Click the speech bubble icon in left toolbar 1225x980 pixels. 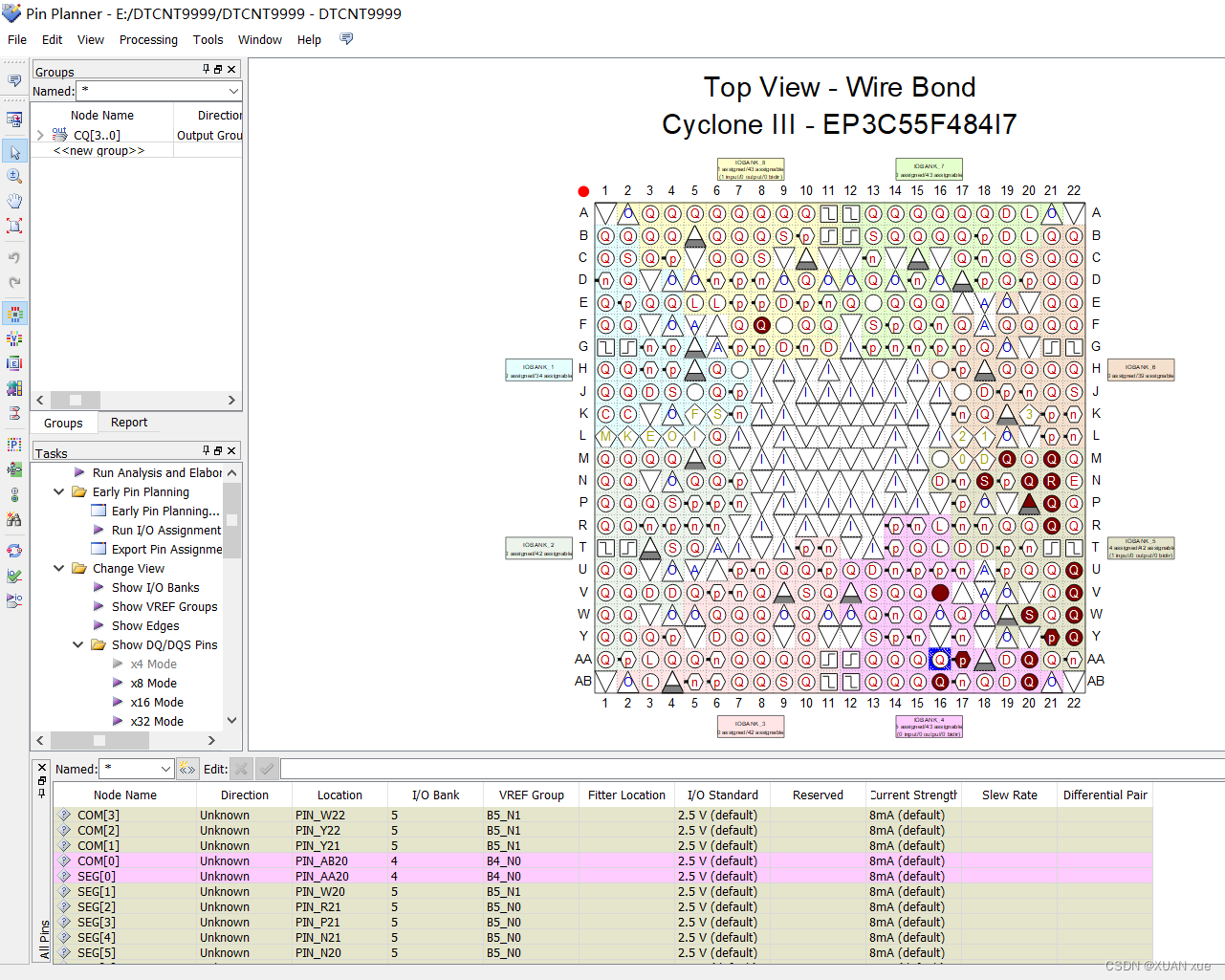tap(14, 81)
